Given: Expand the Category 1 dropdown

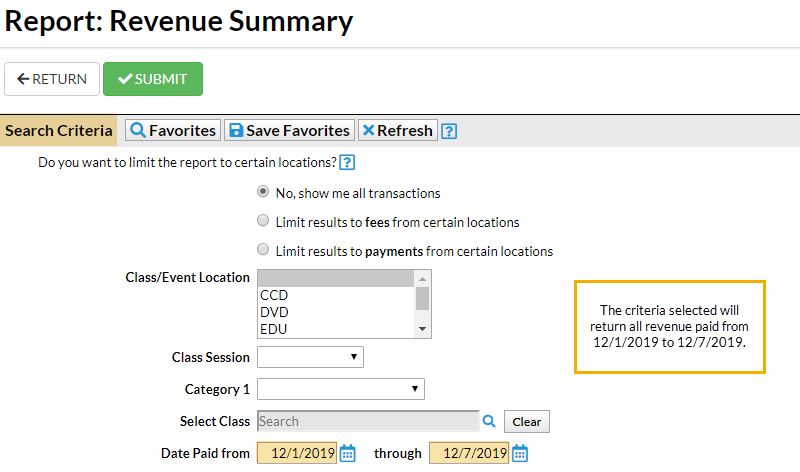Looking at the screenshot, I should 341,389.
